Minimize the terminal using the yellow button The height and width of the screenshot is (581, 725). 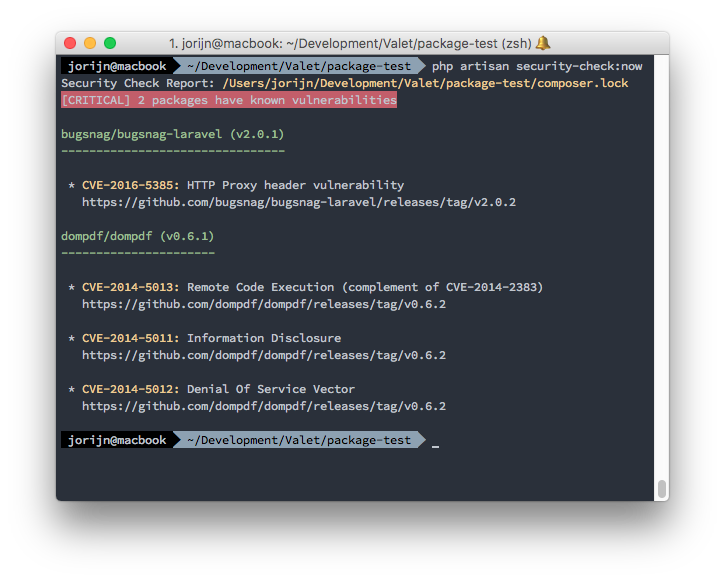[90, 43]
